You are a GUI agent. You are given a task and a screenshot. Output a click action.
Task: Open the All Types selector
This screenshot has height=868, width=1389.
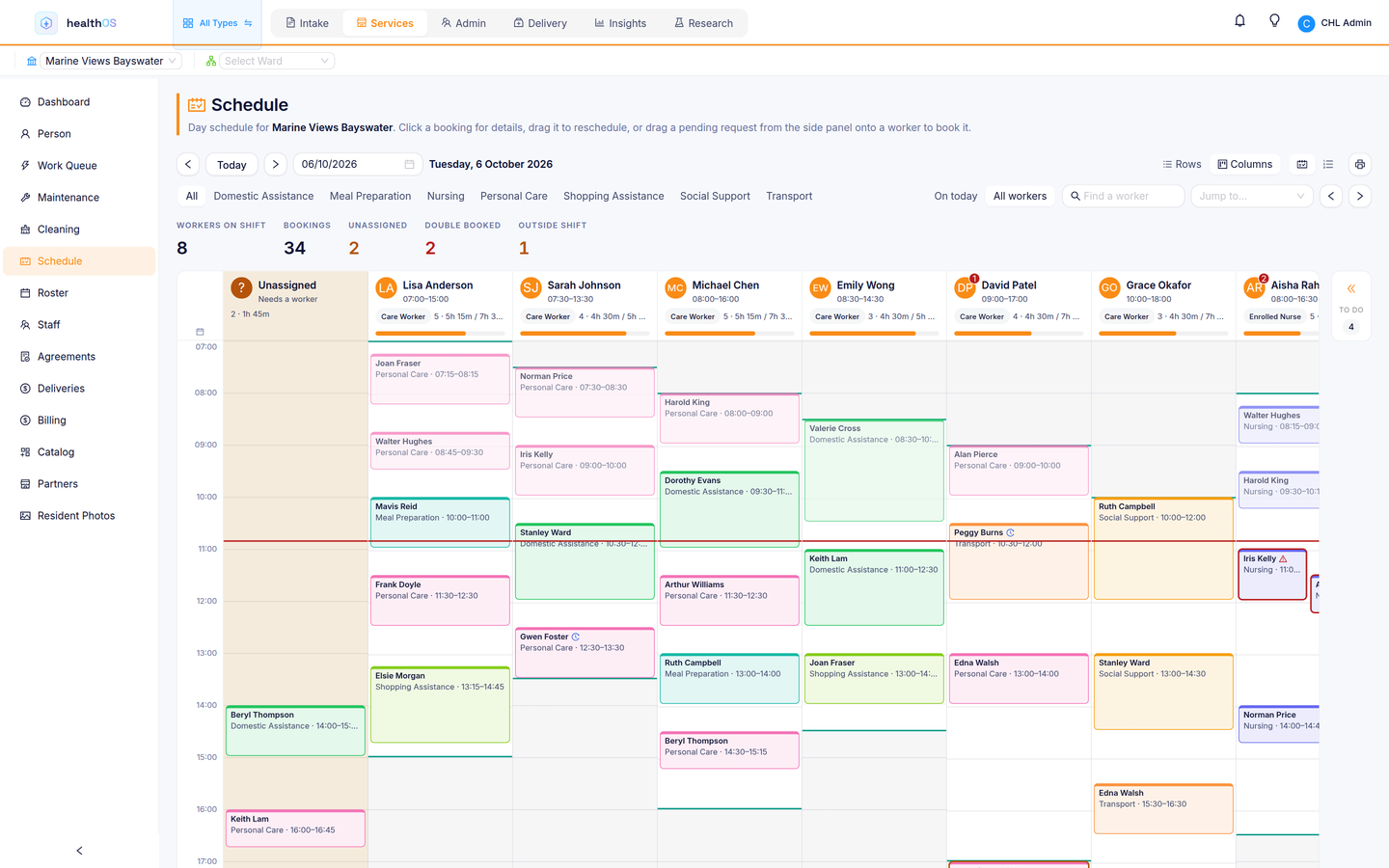[x=218, y=23]
